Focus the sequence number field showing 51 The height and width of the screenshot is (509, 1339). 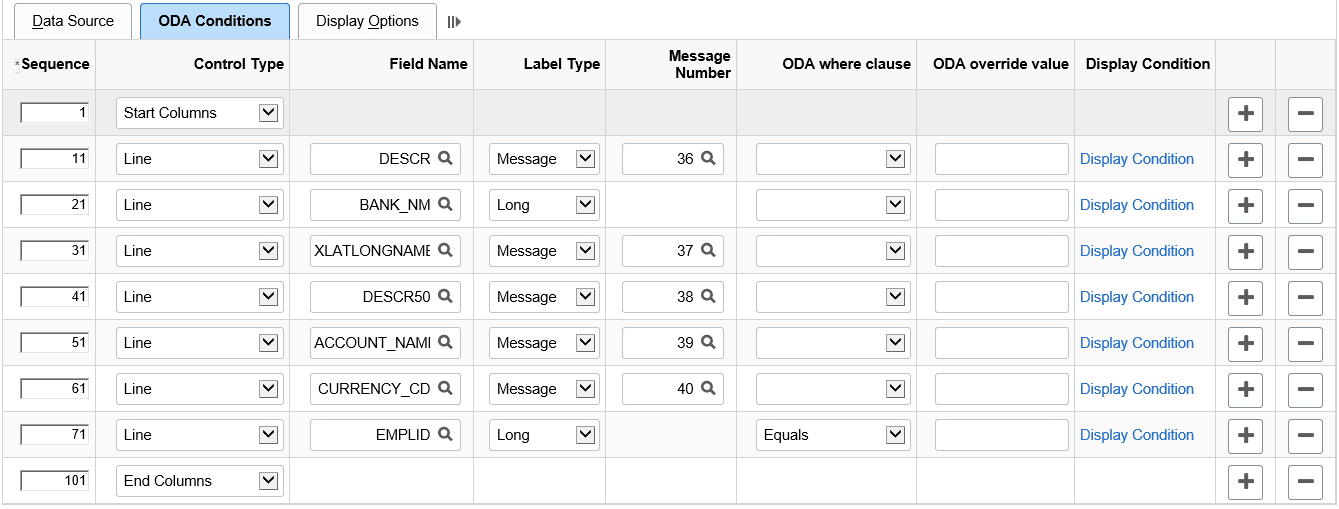pos(55,343)
